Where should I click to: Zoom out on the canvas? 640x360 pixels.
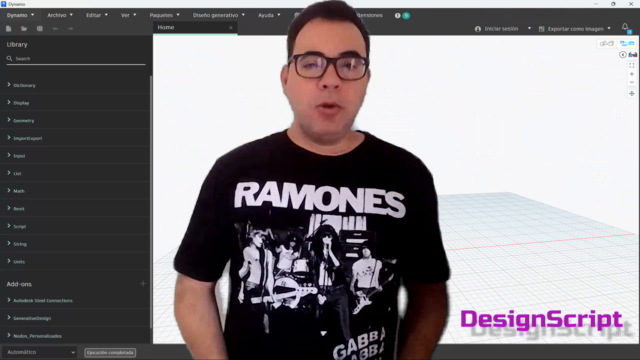[632, 82]
